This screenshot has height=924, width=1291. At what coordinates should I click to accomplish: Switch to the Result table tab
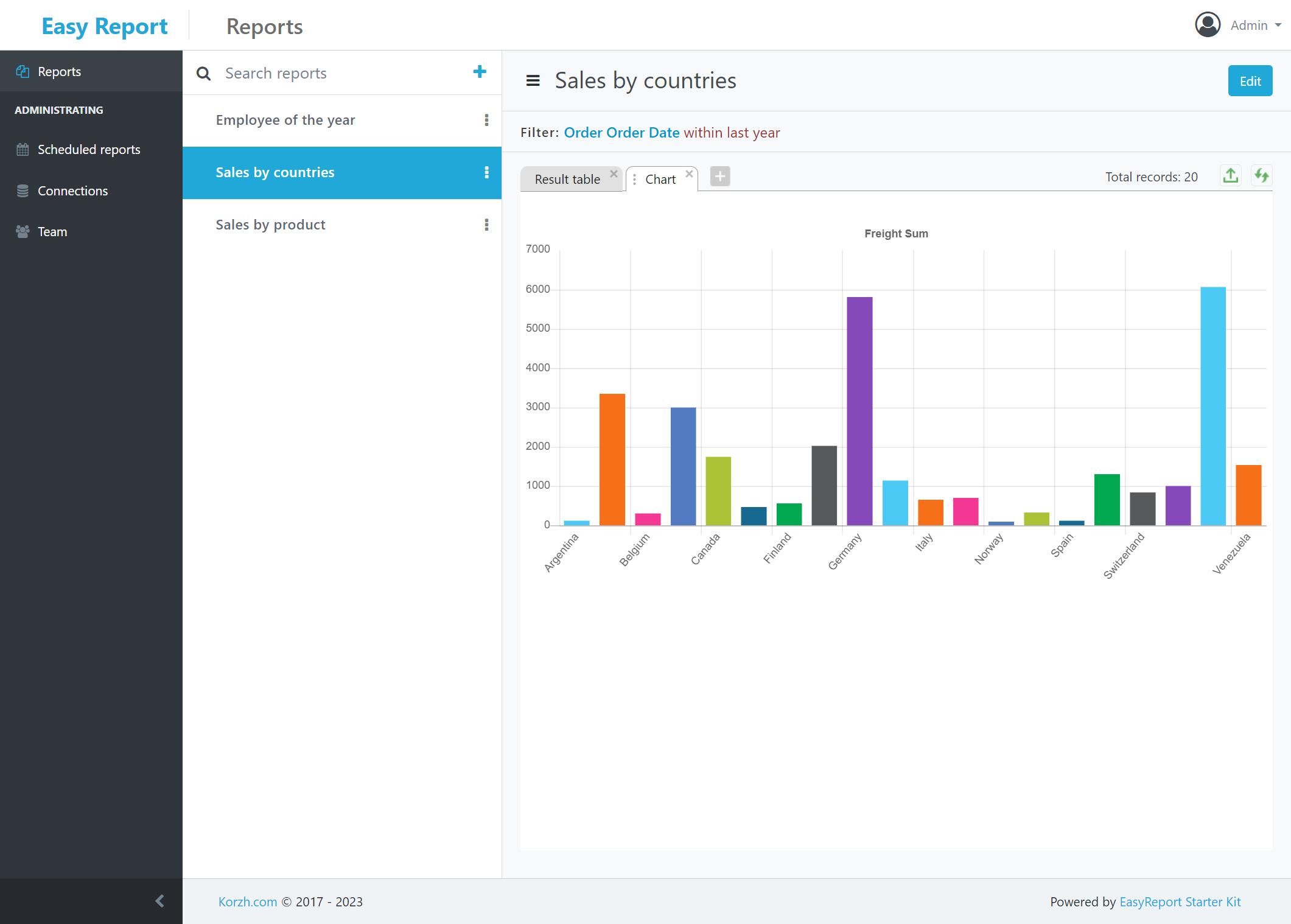coord(567,180)
